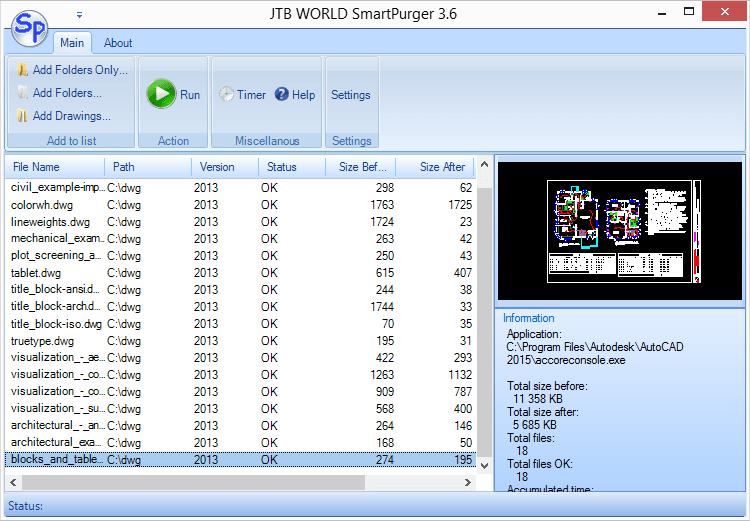750x521 pixels.
Task: Click the Add Folders icon
Action: [22, 93]
